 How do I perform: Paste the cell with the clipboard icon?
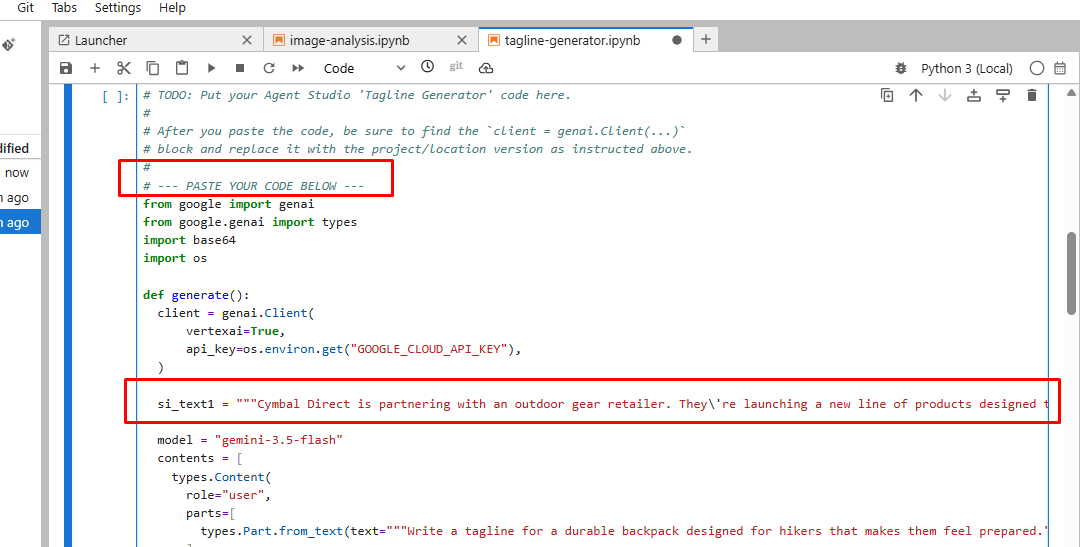coord(182,68)
